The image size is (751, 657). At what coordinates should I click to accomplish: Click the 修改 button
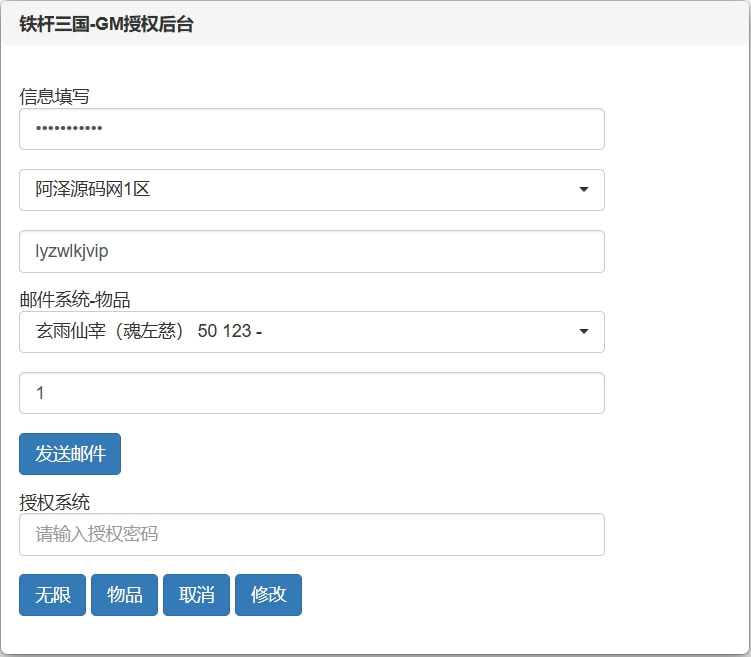(x=268, y=595)
